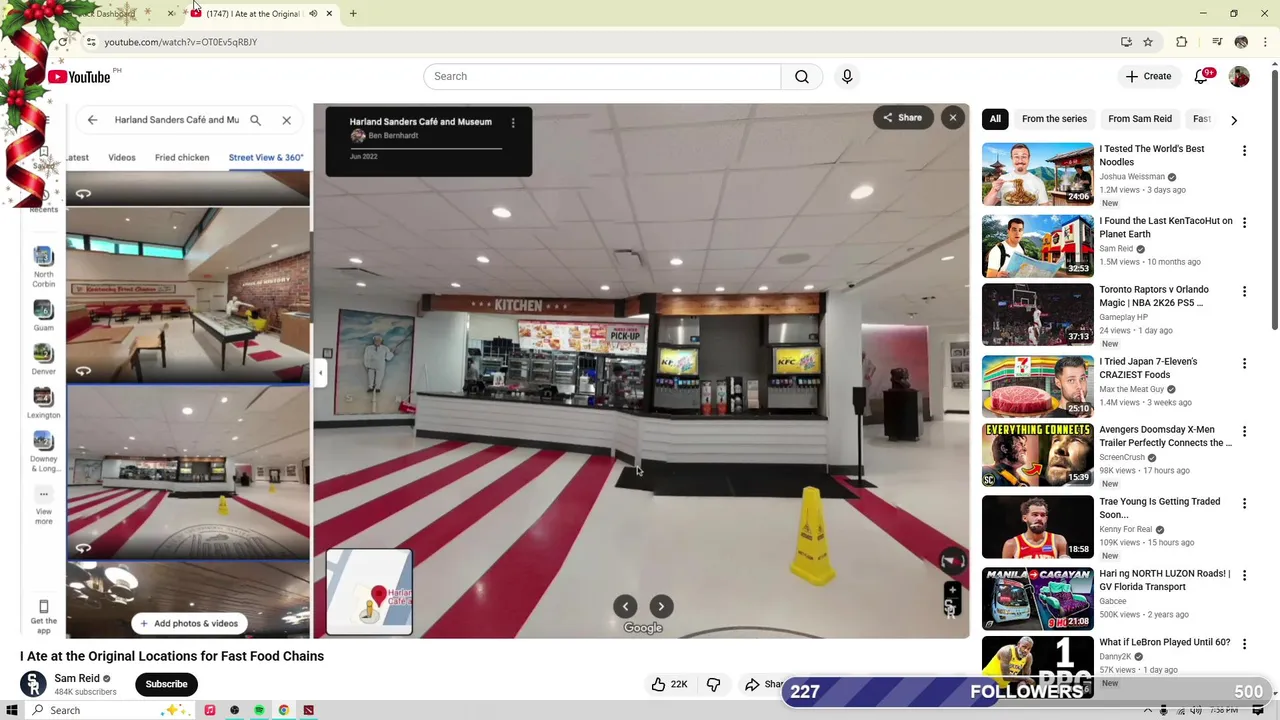
Task: Open options for Avengers Doomsday video
Action: pos(1244,432)
